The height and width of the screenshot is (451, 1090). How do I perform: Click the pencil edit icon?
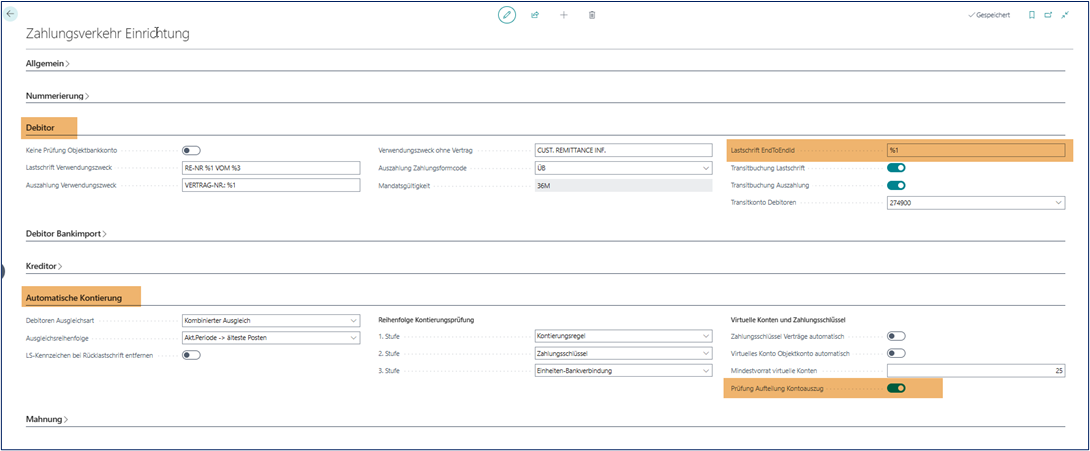tap(507, 15)
